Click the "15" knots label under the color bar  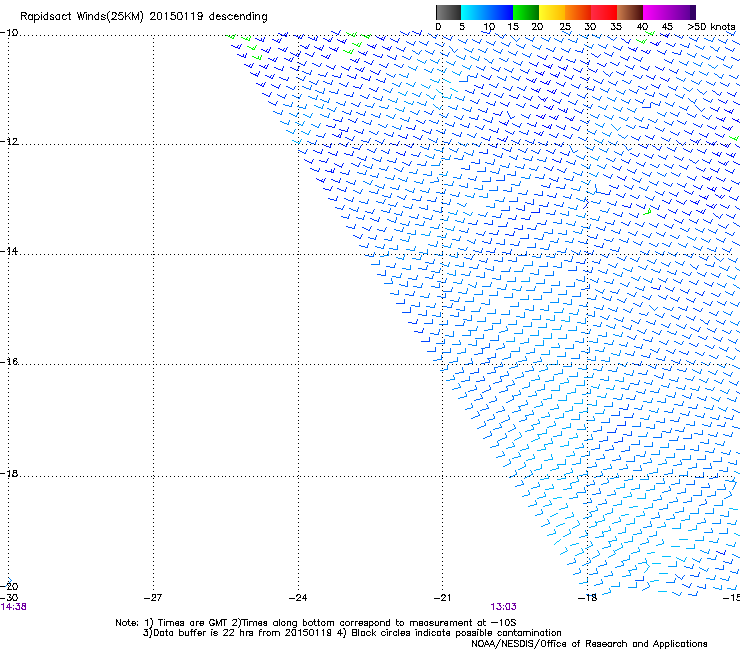[513, 27]
